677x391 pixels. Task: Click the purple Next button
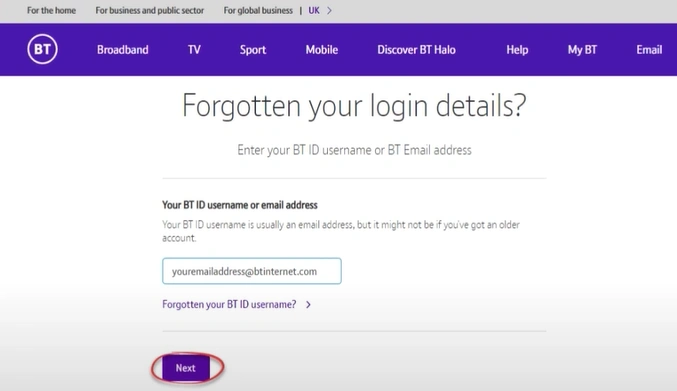(x=186, y=368)
